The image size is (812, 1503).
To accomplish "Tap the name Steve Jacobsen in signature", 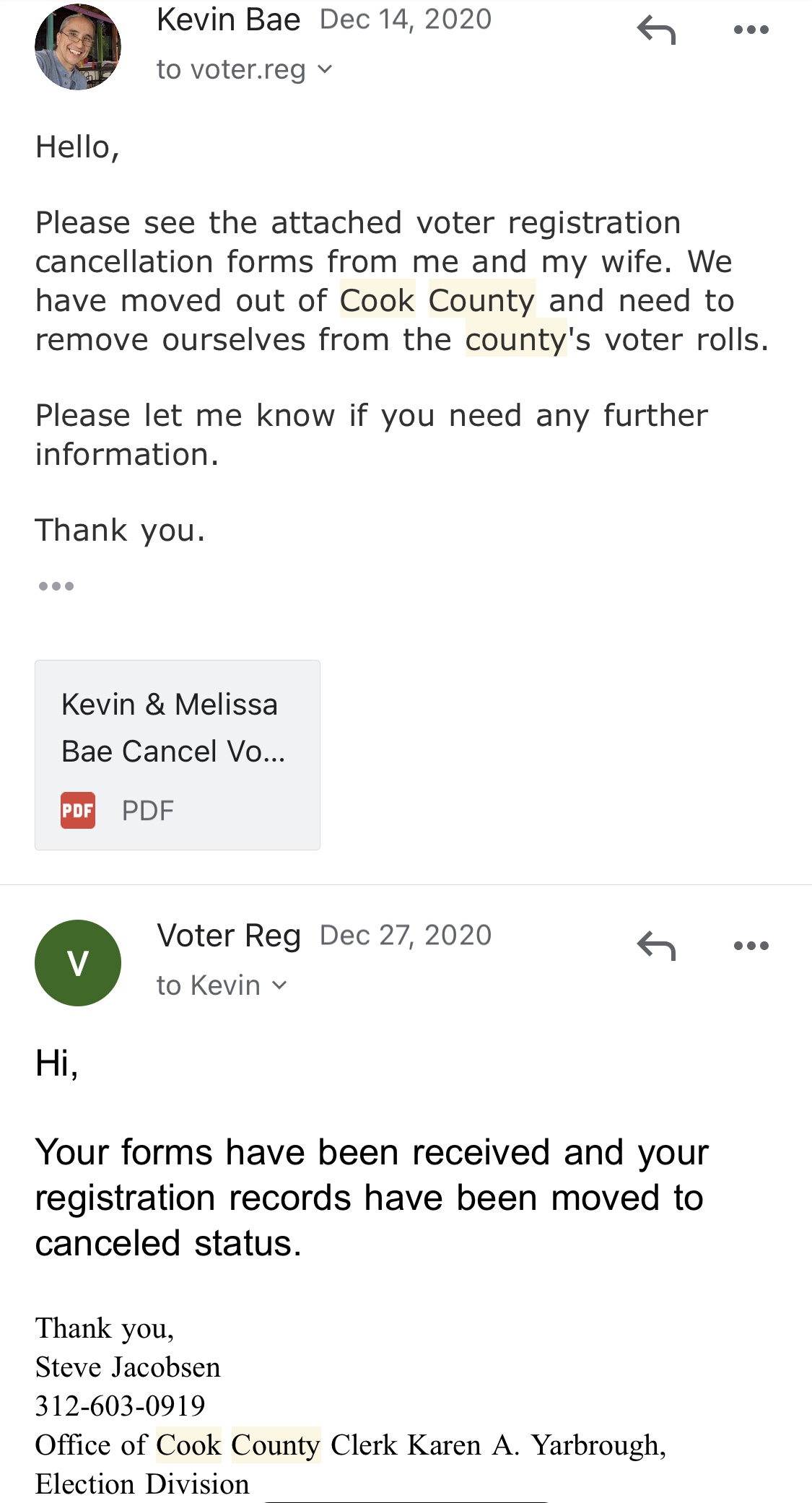I will 128,1367.
